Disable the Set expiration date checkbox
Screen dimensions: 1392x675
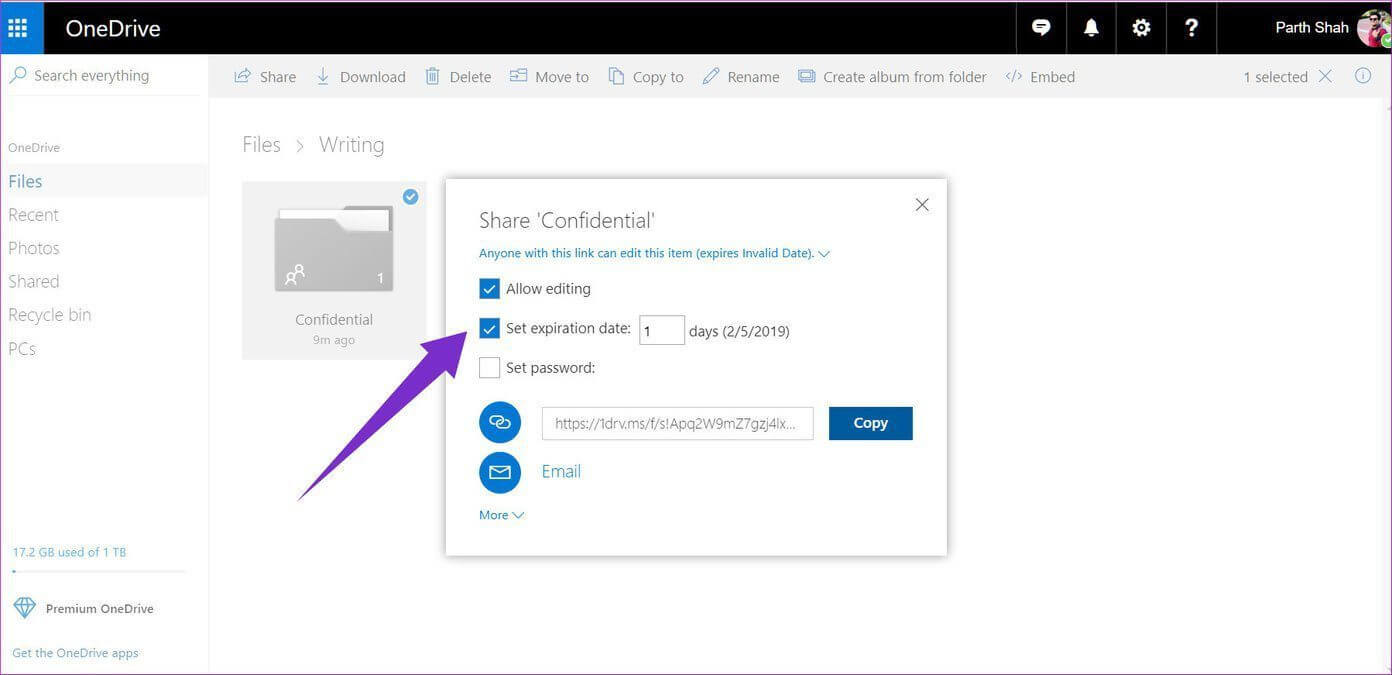tap(489, 329)
